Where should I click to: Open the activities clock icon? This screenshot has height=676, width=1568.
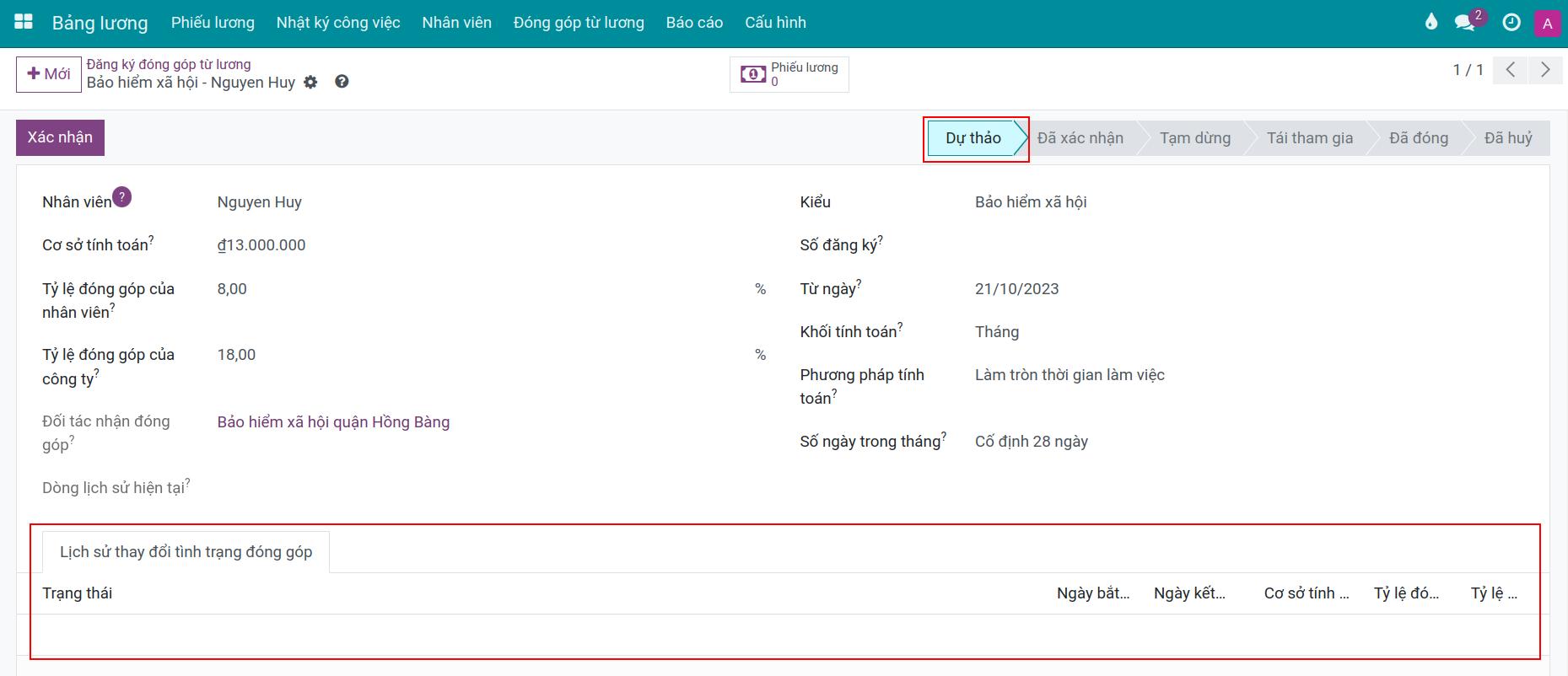pos(1511,23)
